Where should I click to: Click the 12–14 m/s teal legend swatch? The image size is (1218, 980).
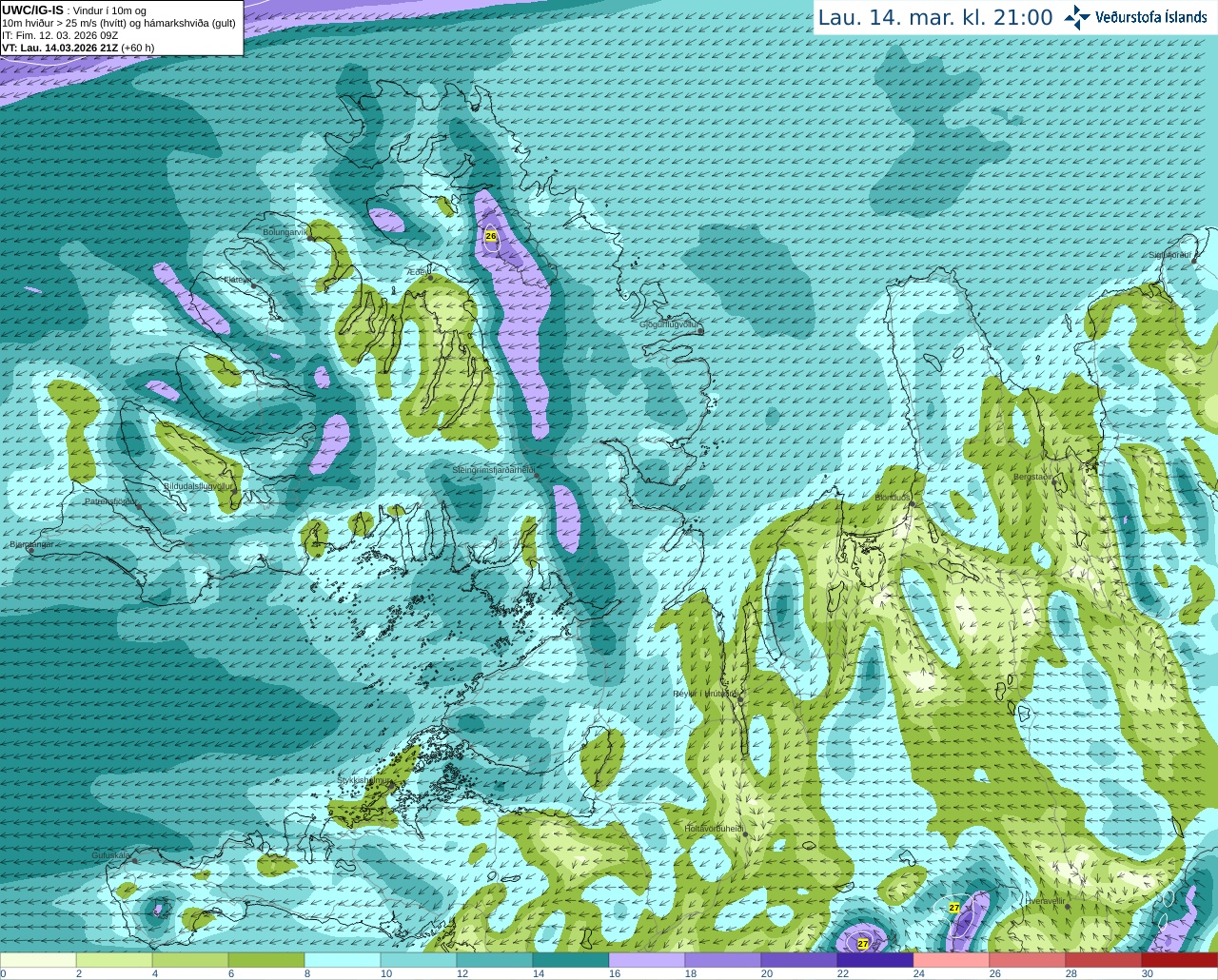(x=495, y=960)
